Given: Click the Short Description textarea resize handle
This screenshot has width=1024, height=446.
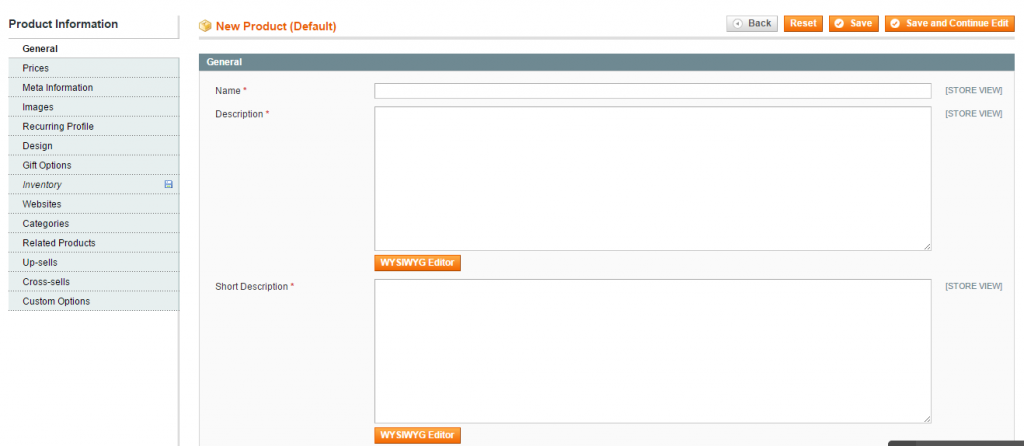Looking at the screenshot, I should pyautogui.click(x=927, y=419).
